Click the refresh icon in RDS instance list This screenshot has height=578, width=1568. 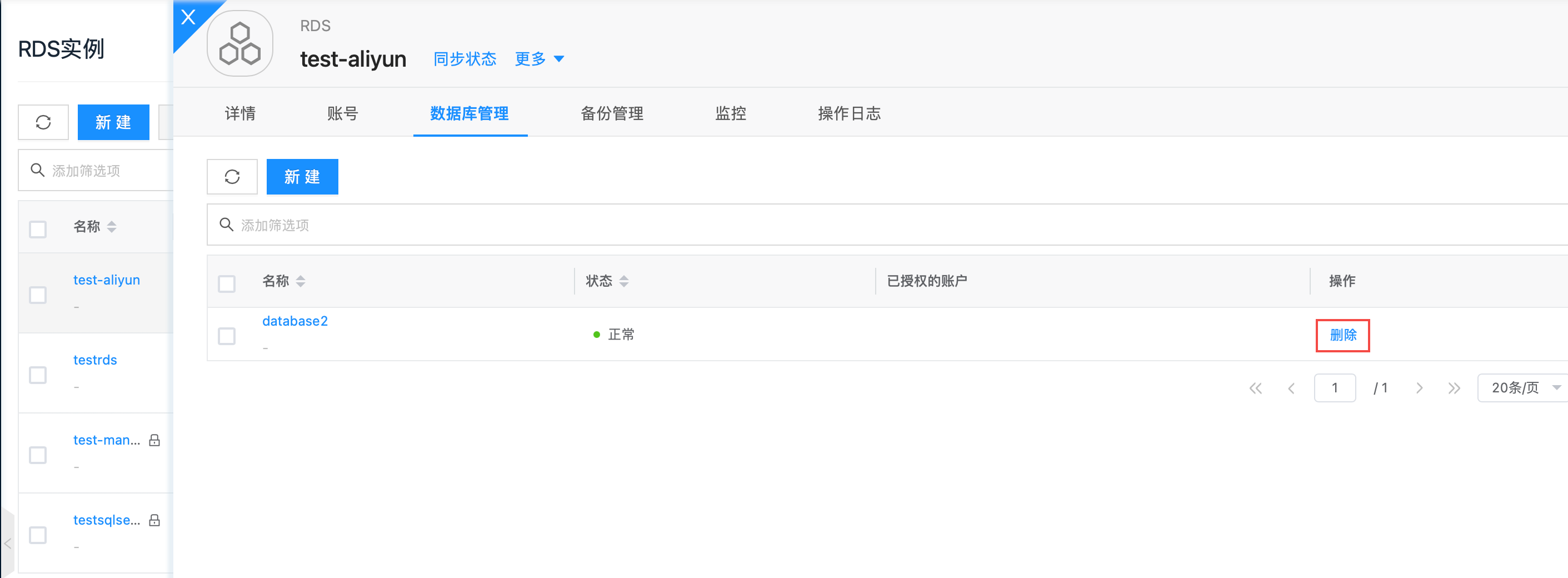[x=43, y=122]
